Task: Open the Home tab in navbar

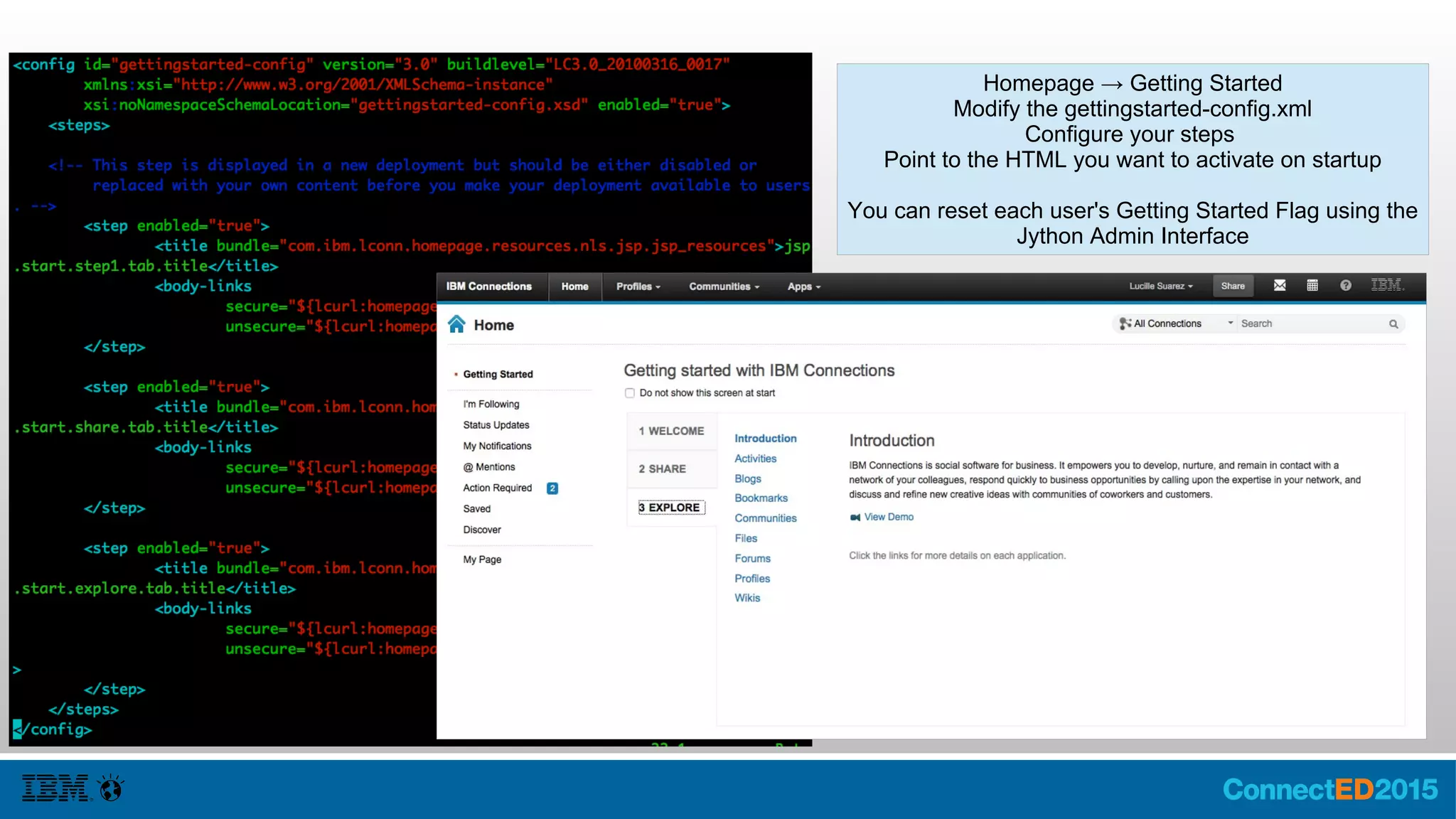Action: [574, 287]
